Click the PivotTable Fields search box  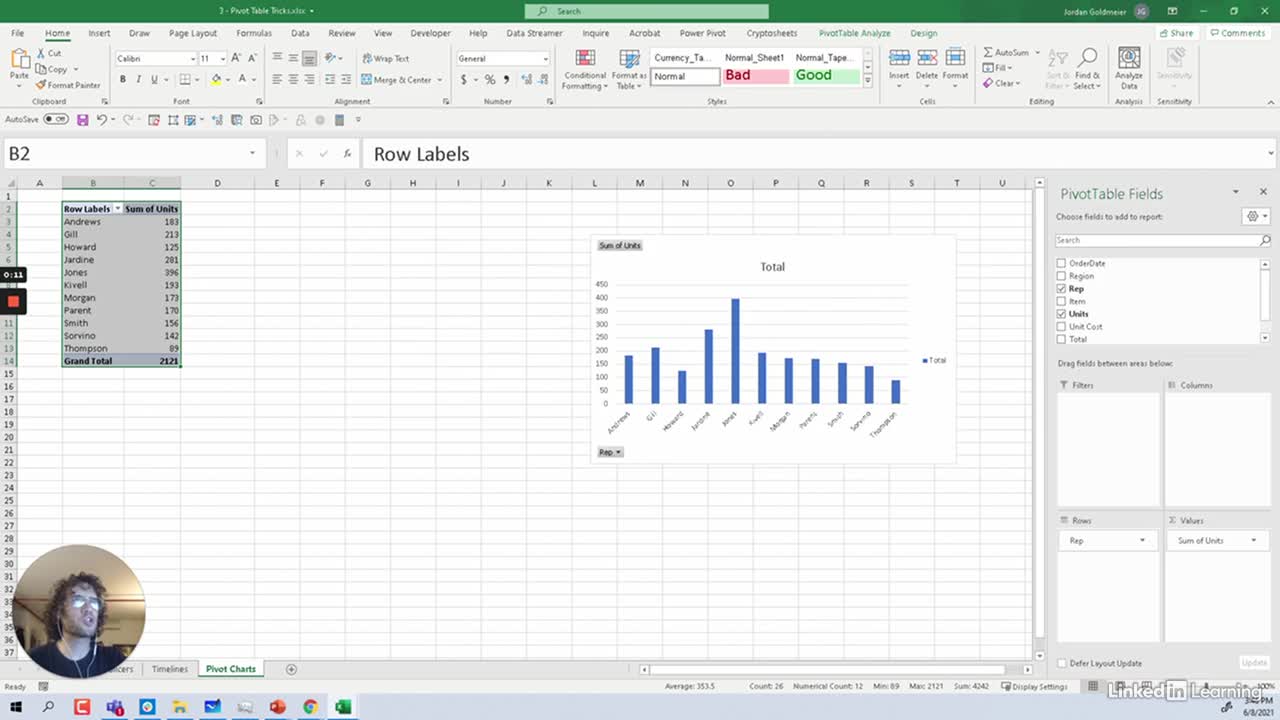pyautogui.click(x=1162, y=240)
